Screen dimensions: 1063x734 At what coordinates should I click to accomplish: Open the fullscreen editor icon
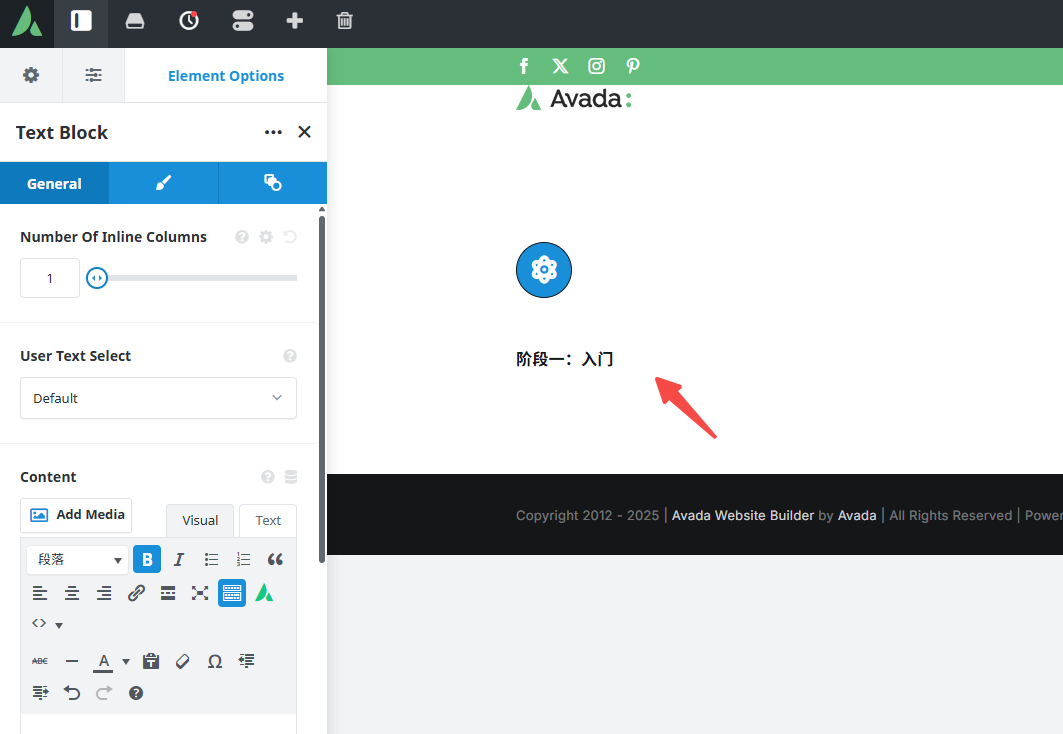tap(199, 592)
